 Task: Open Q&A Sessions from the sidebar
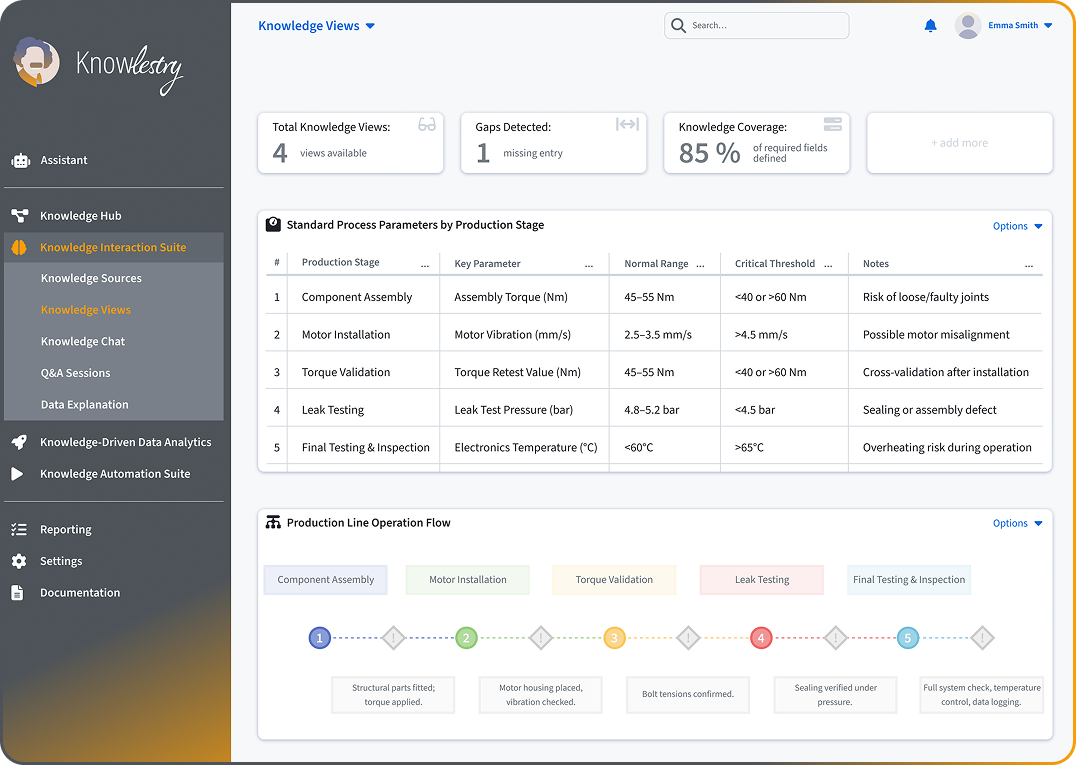75,373
